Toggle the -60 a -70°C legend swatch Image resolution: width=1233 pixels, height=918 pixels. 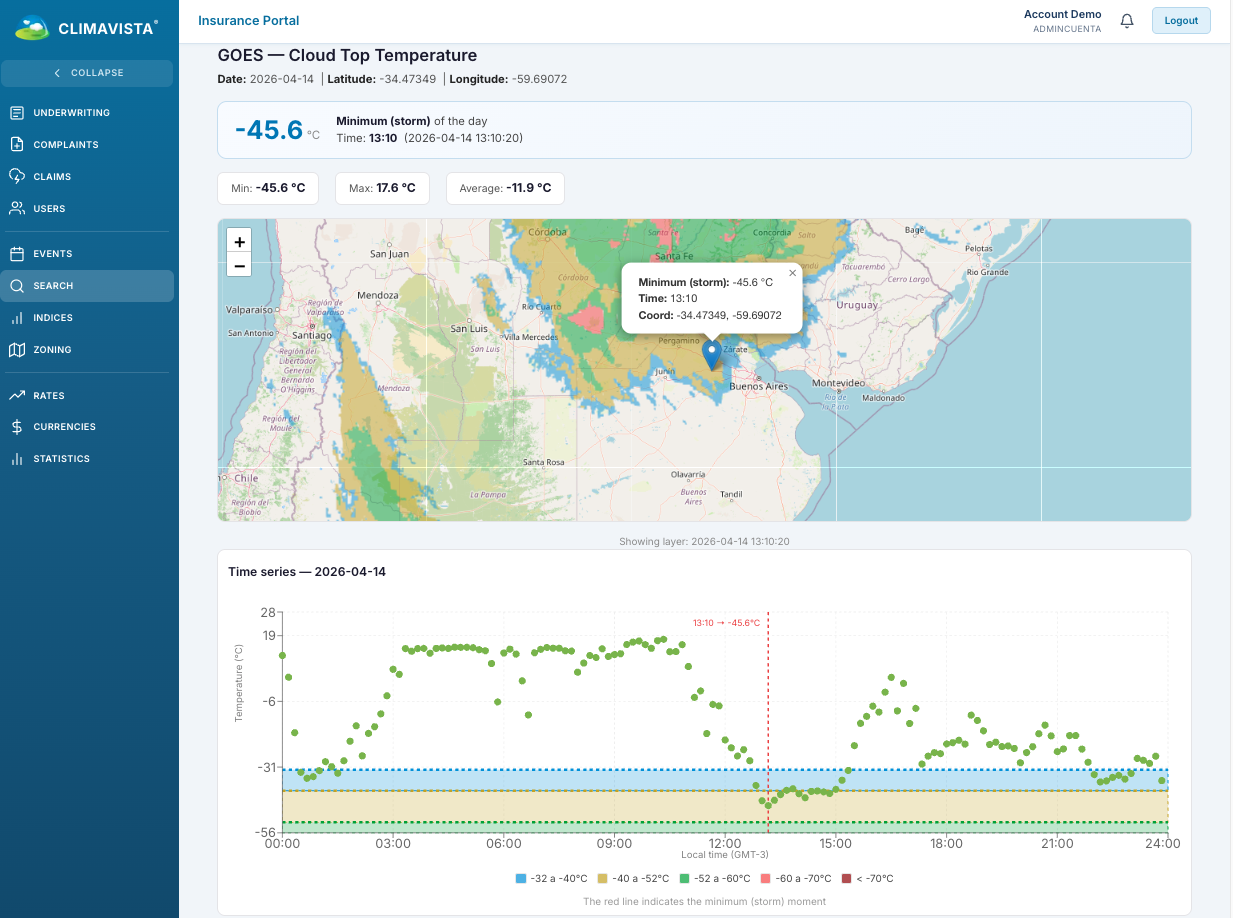click(766, 879)
